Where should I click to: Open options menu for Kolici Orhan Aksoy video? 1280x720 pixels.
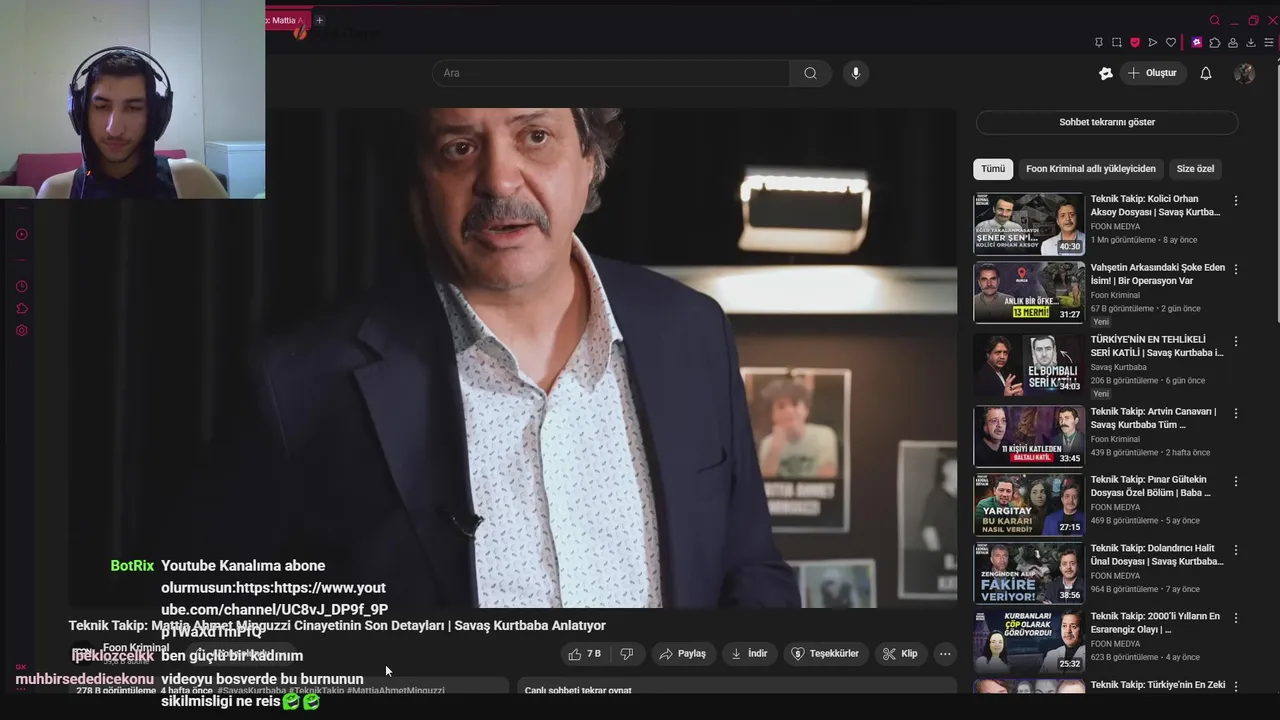click(x=1236, y=201)
